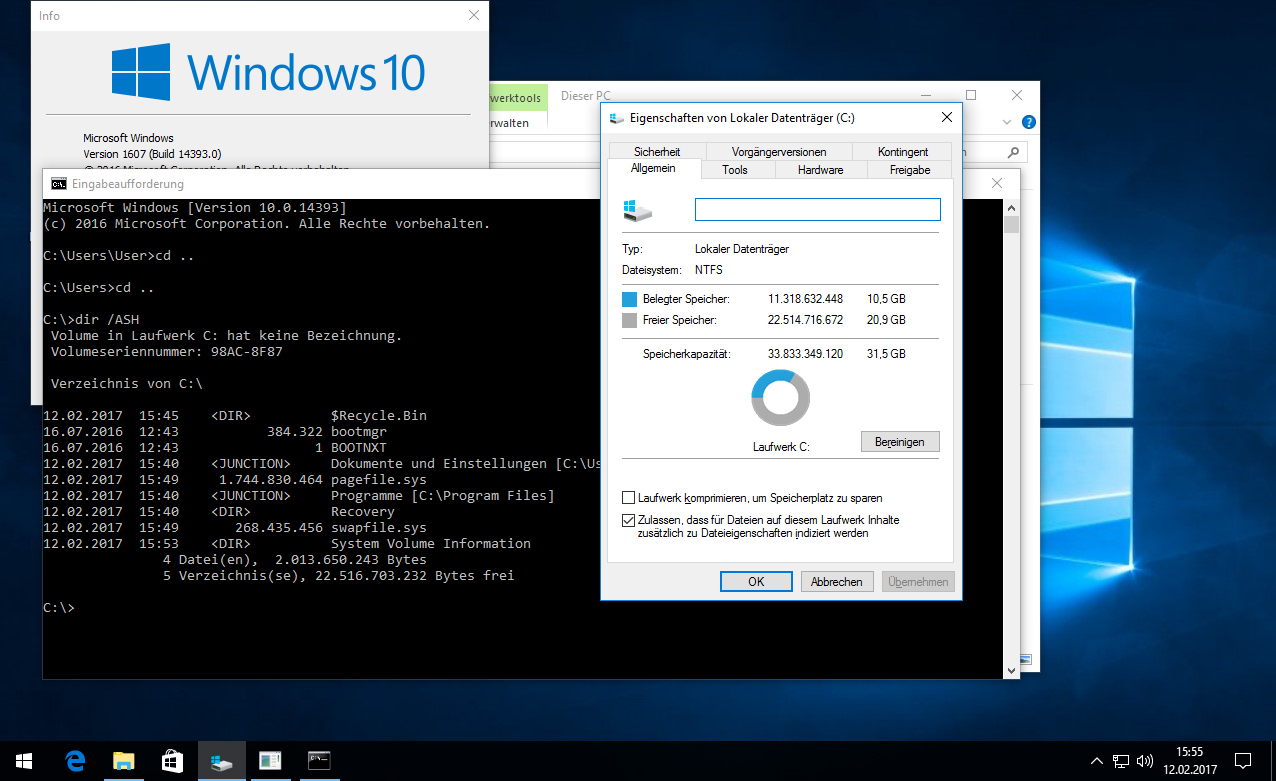Uncheck the file content indexing checkbox
Viewport: 1276px width, 781px height.
point(629,520)
